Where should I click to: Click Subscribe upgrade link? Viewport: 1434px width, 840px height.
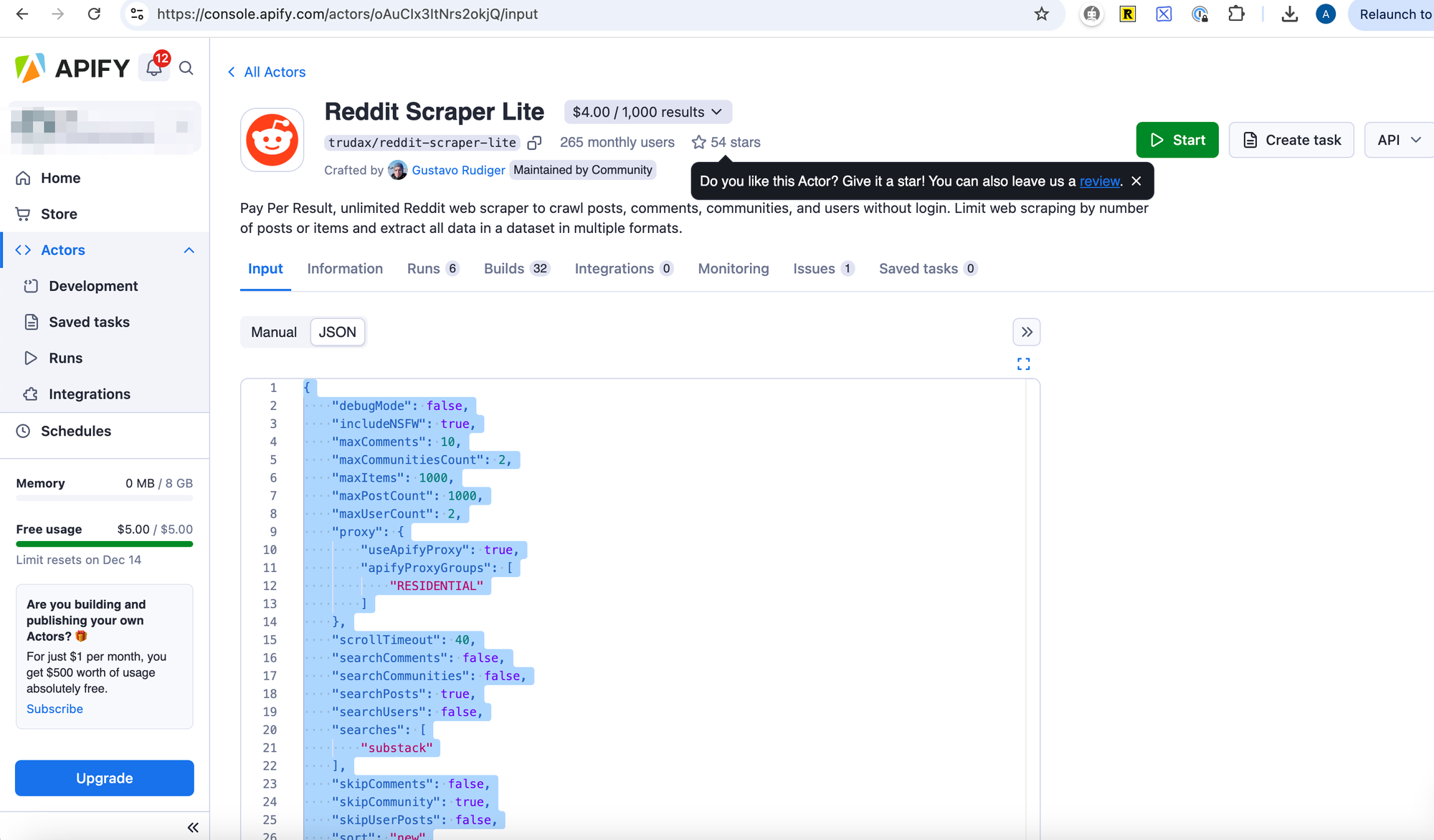(55, 708)
